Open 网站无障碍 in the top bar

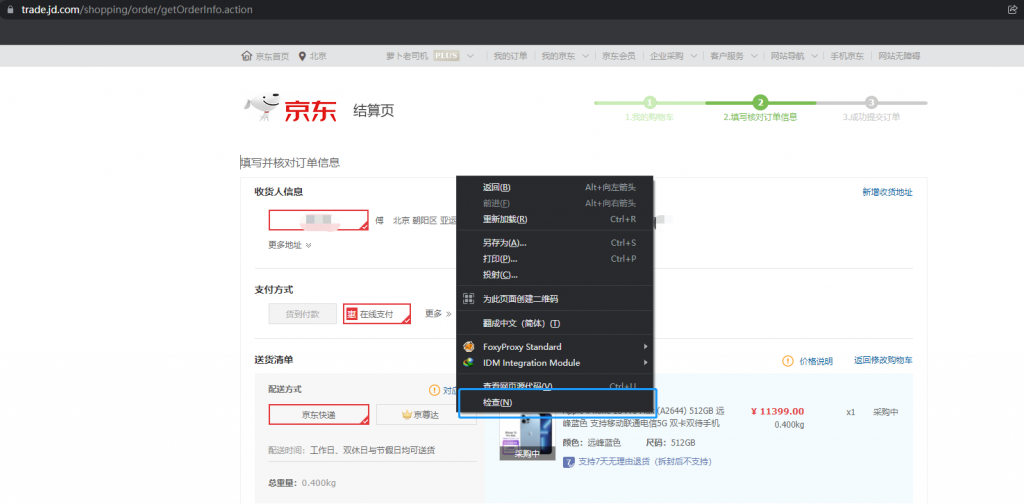tap(899, 56)
